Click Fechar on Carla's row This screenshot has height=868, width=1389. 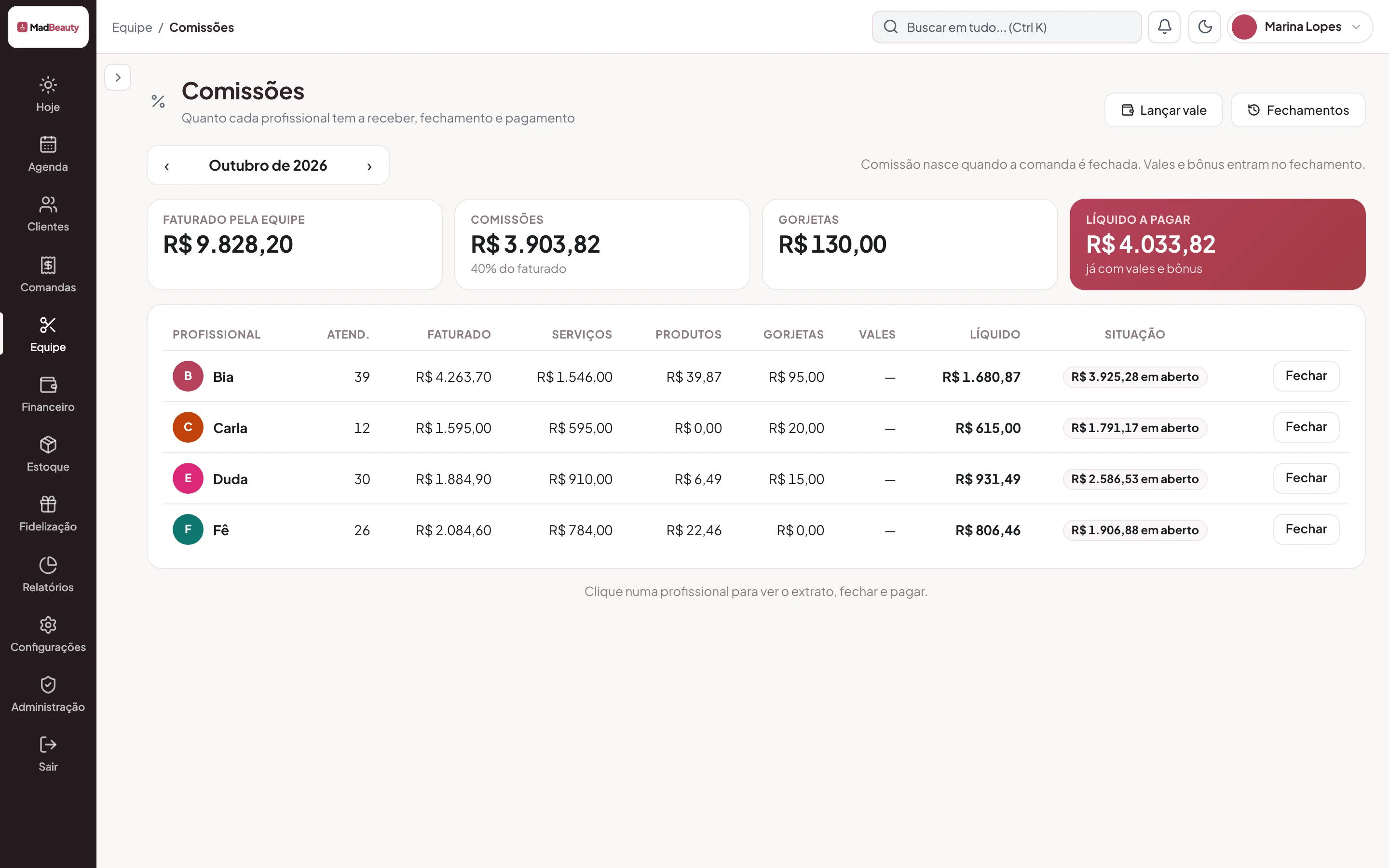pos(1306,427)
